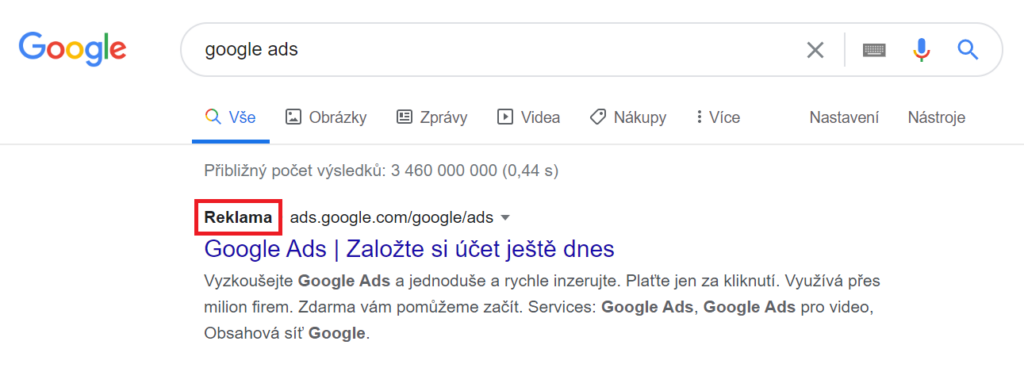Click the newspaper icon beside Zprávy
This screenshot has width=1024, height=368.
tap(404, 117)
